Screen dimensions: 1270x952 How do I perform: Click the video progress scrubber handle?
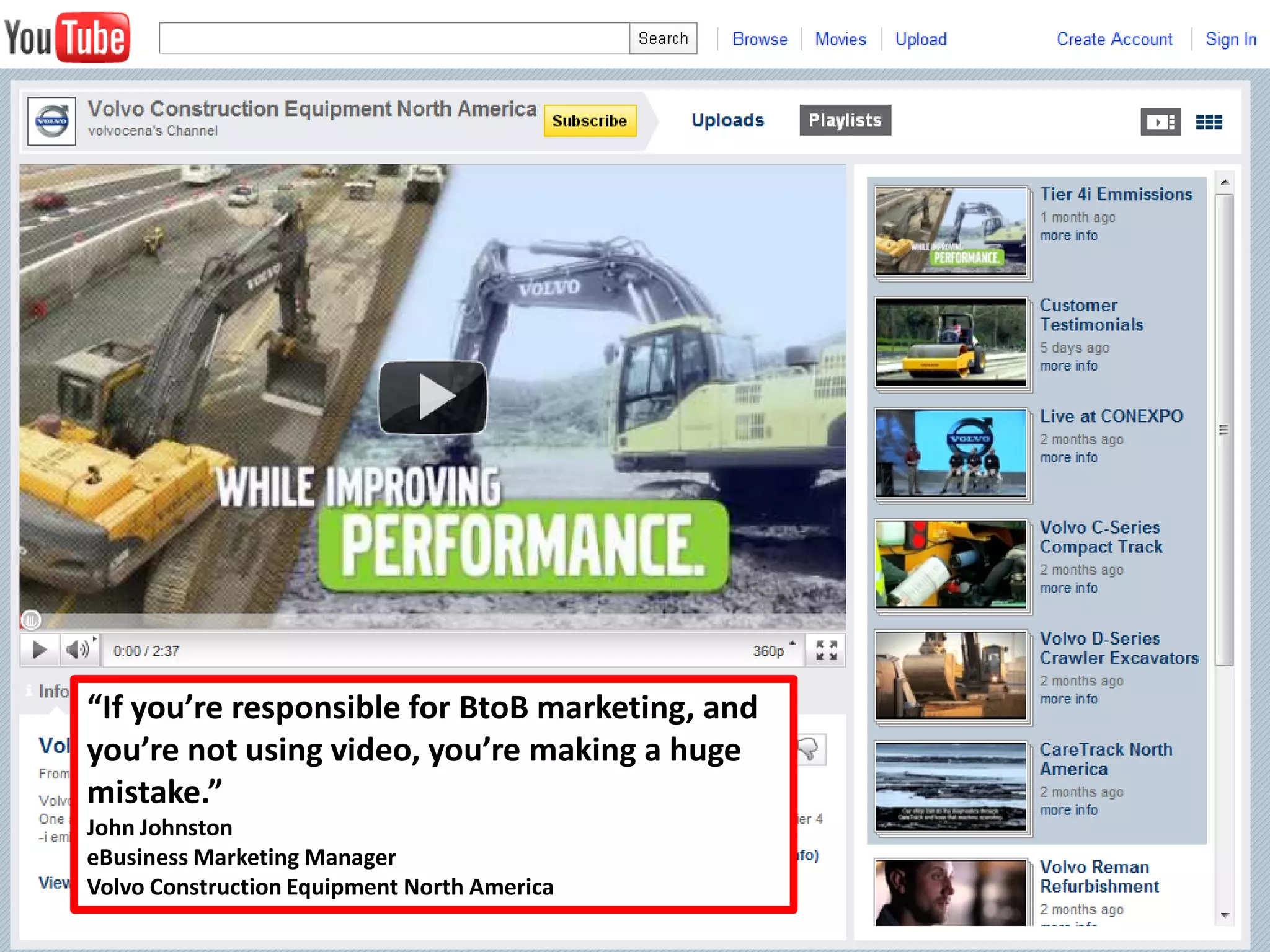(31, 619)
